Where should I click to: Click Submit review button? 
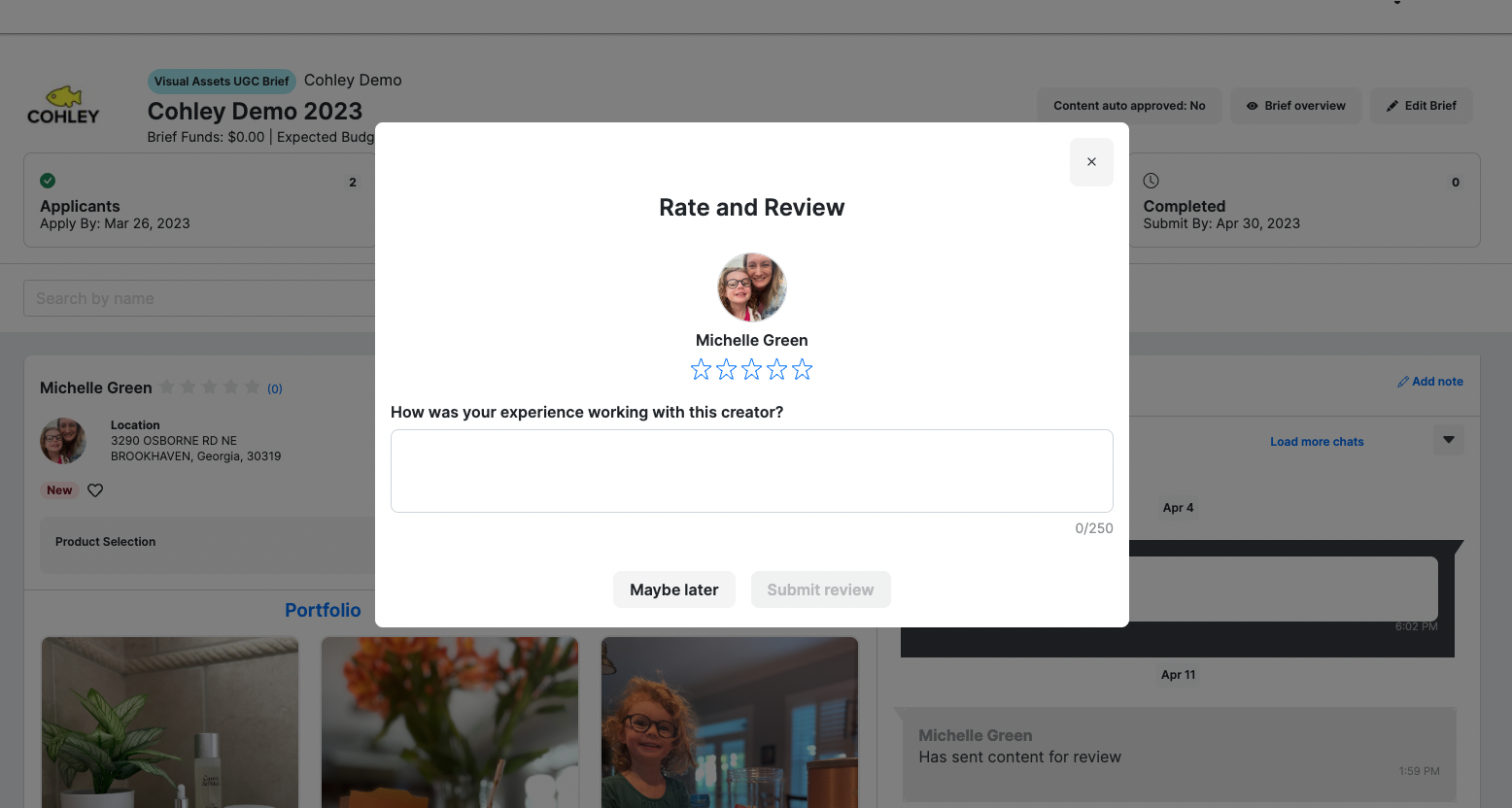click(821, 589)
